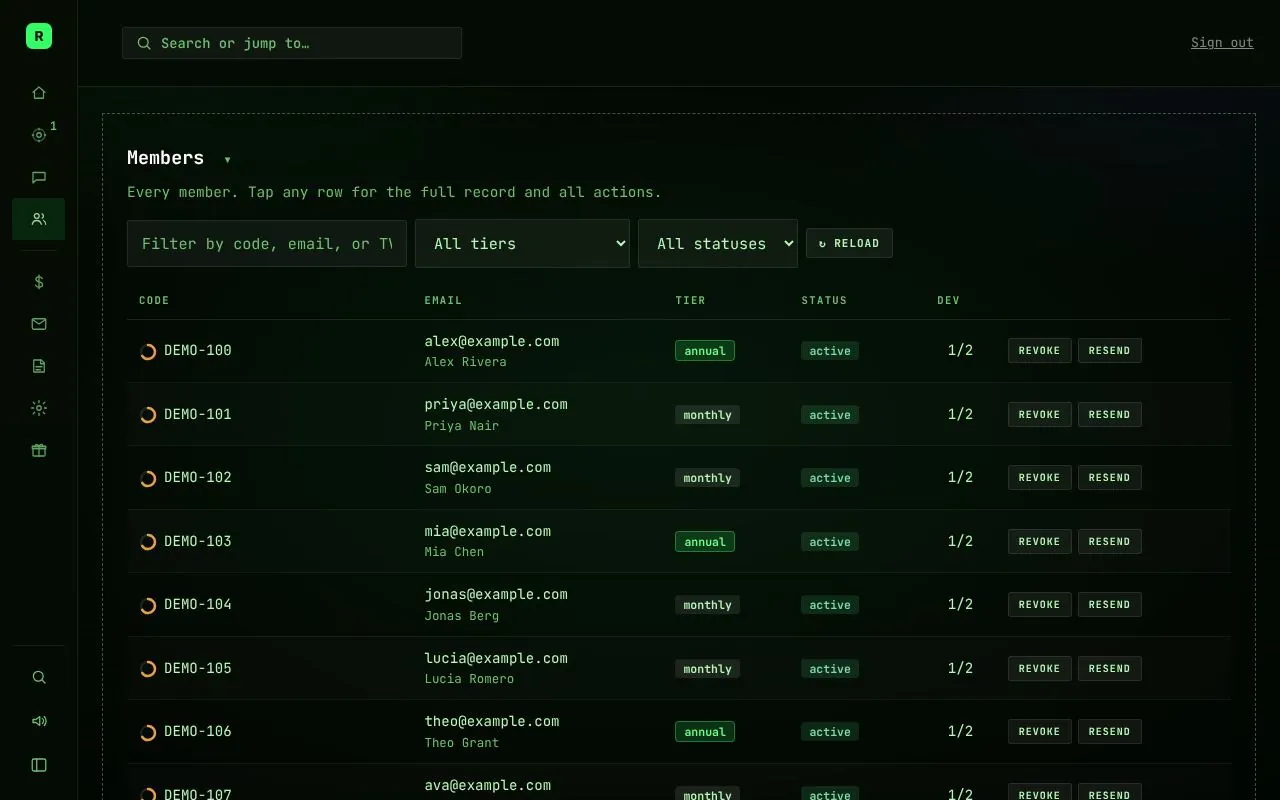Revoke access for DEMO-104

1039,604
